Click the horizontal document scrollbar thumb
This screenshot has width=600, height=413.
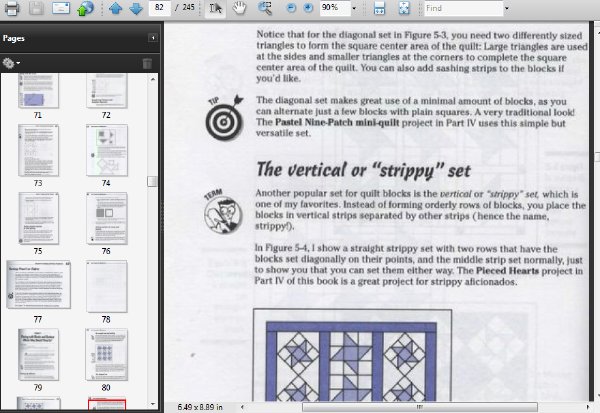(420, 407)
